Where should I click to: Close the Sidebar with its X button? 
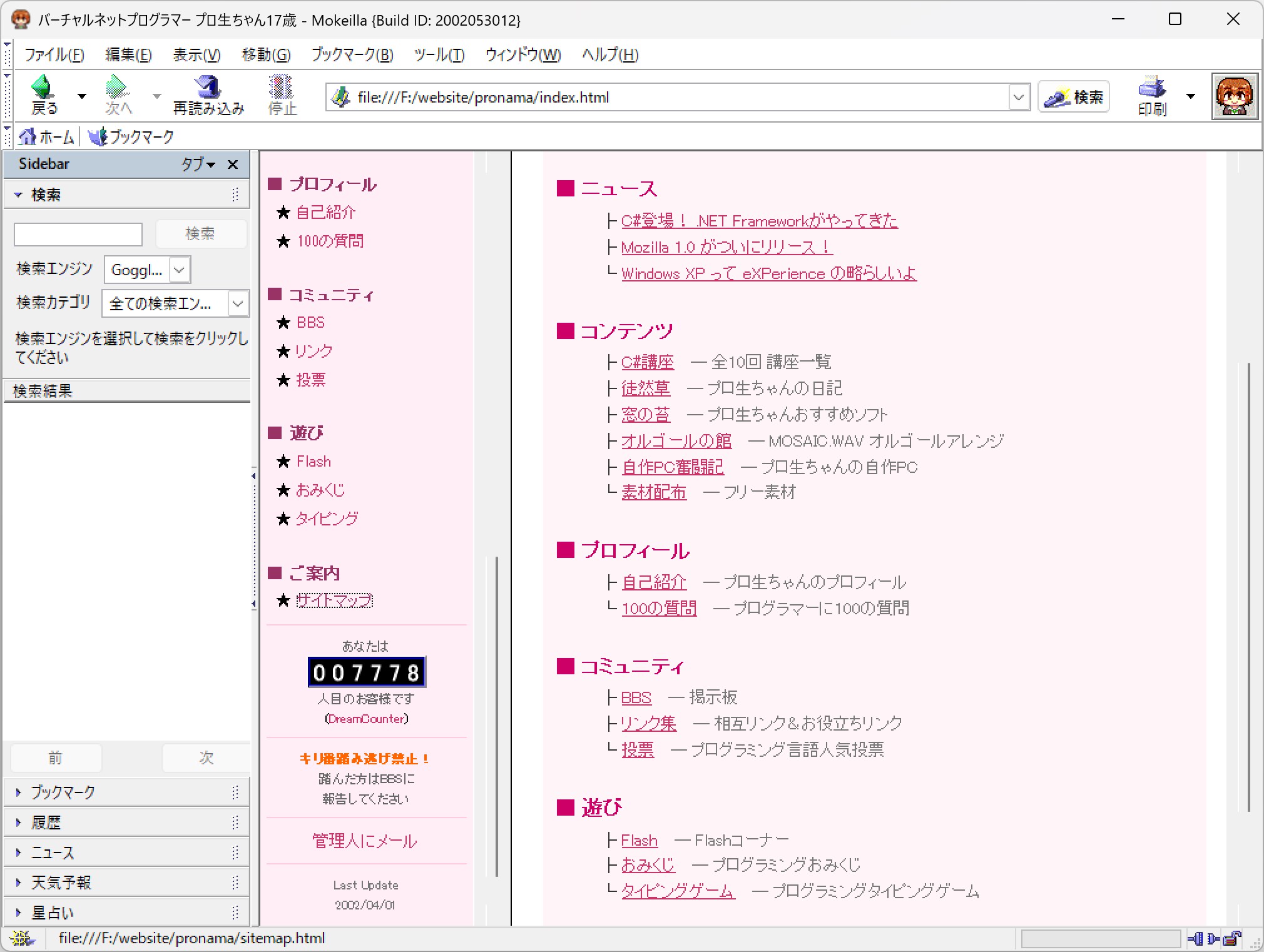(x=233, y=165)
